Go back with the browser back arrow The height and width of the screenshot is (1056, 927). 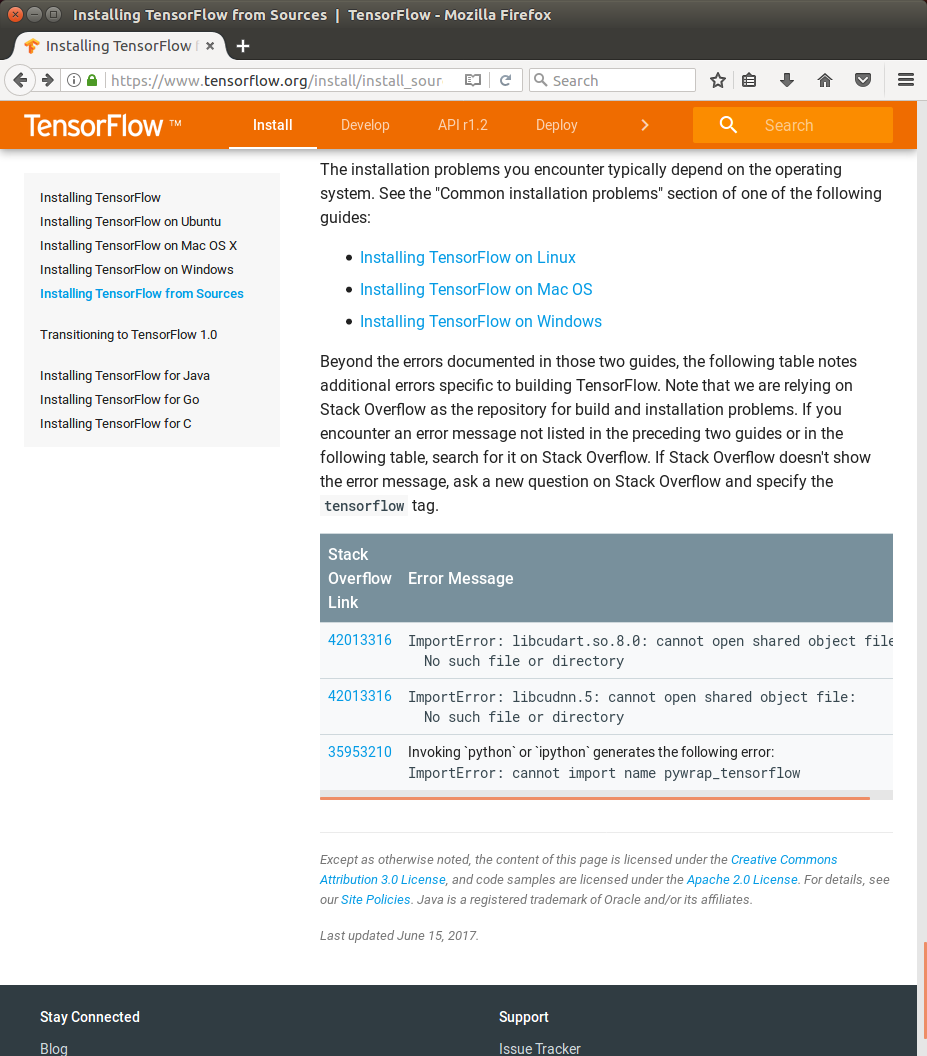tap(20, 80)
